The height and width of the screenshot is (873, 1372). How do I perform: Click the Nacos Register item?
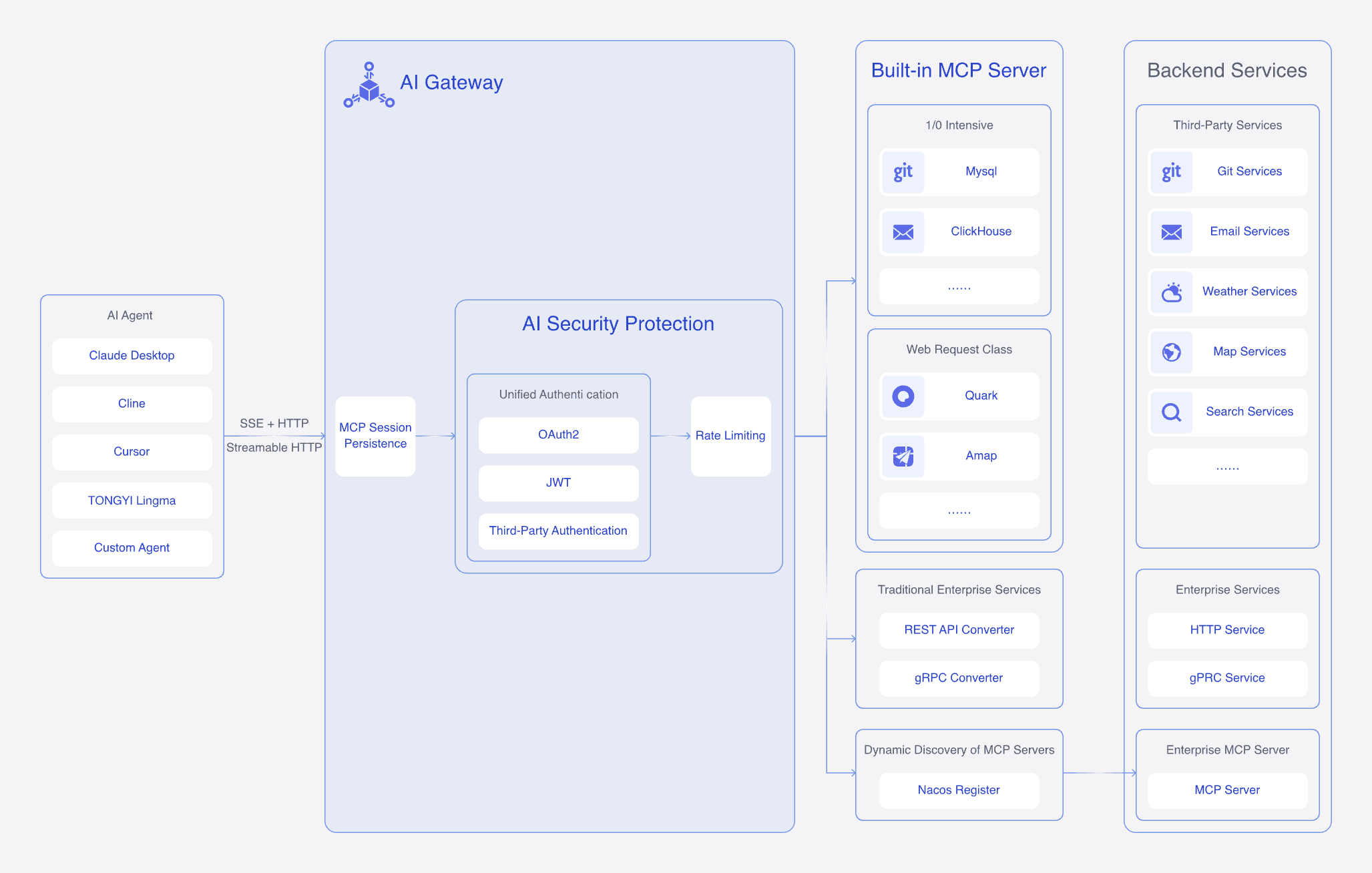tap(959, 790)
